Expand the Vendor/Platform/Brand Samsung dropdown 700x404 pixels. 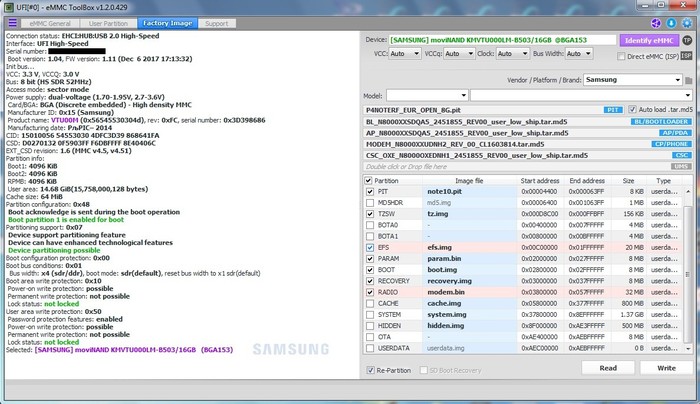[x=633, y=80]
